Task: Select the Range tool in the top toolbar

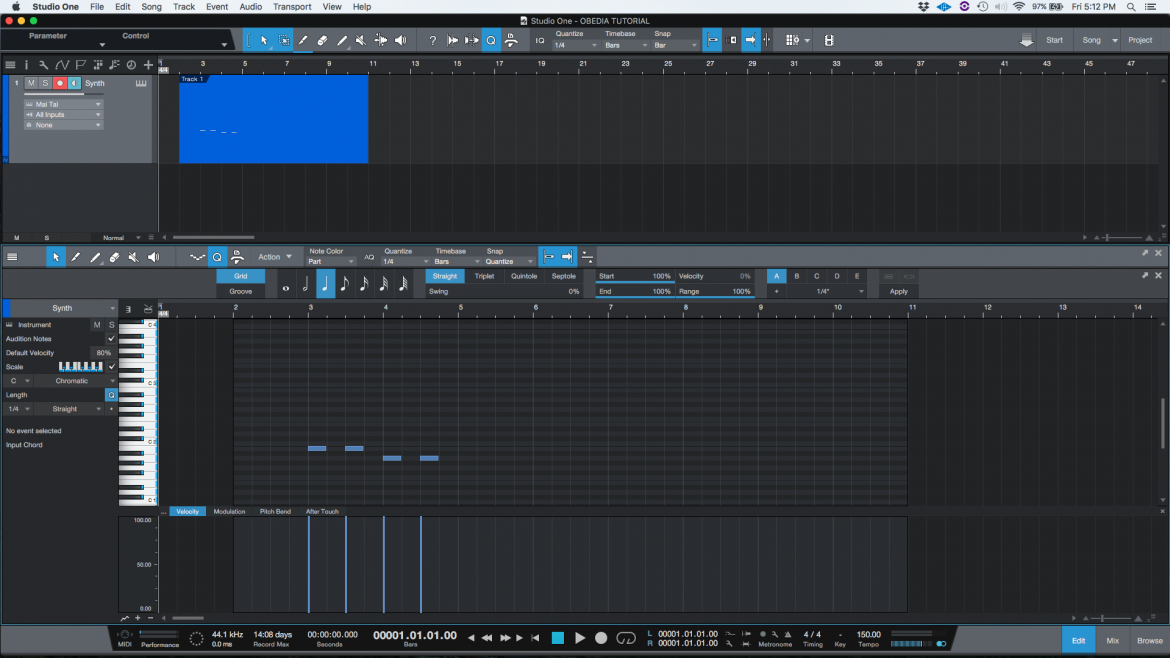Action: click(x=284, y=40)
